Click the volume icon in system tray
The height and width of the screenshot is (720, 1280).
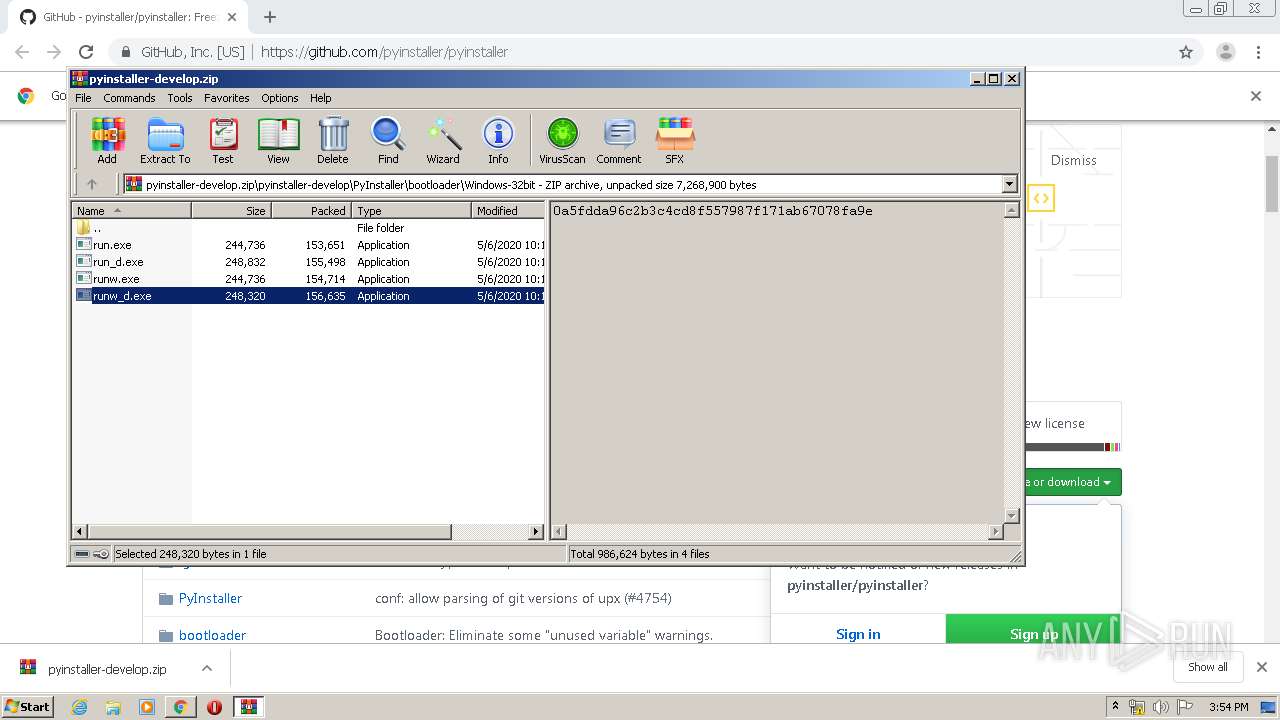(1161, 707)
